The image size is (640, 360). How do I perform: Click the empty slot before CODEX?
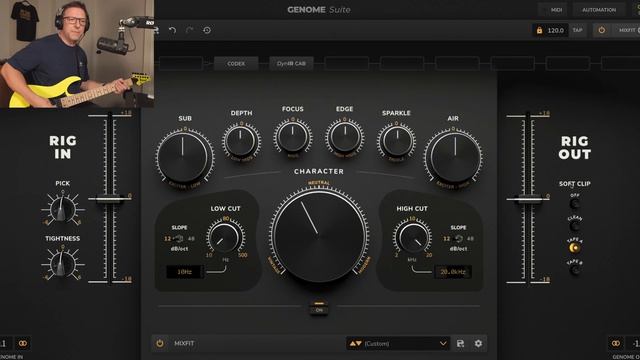181,64
